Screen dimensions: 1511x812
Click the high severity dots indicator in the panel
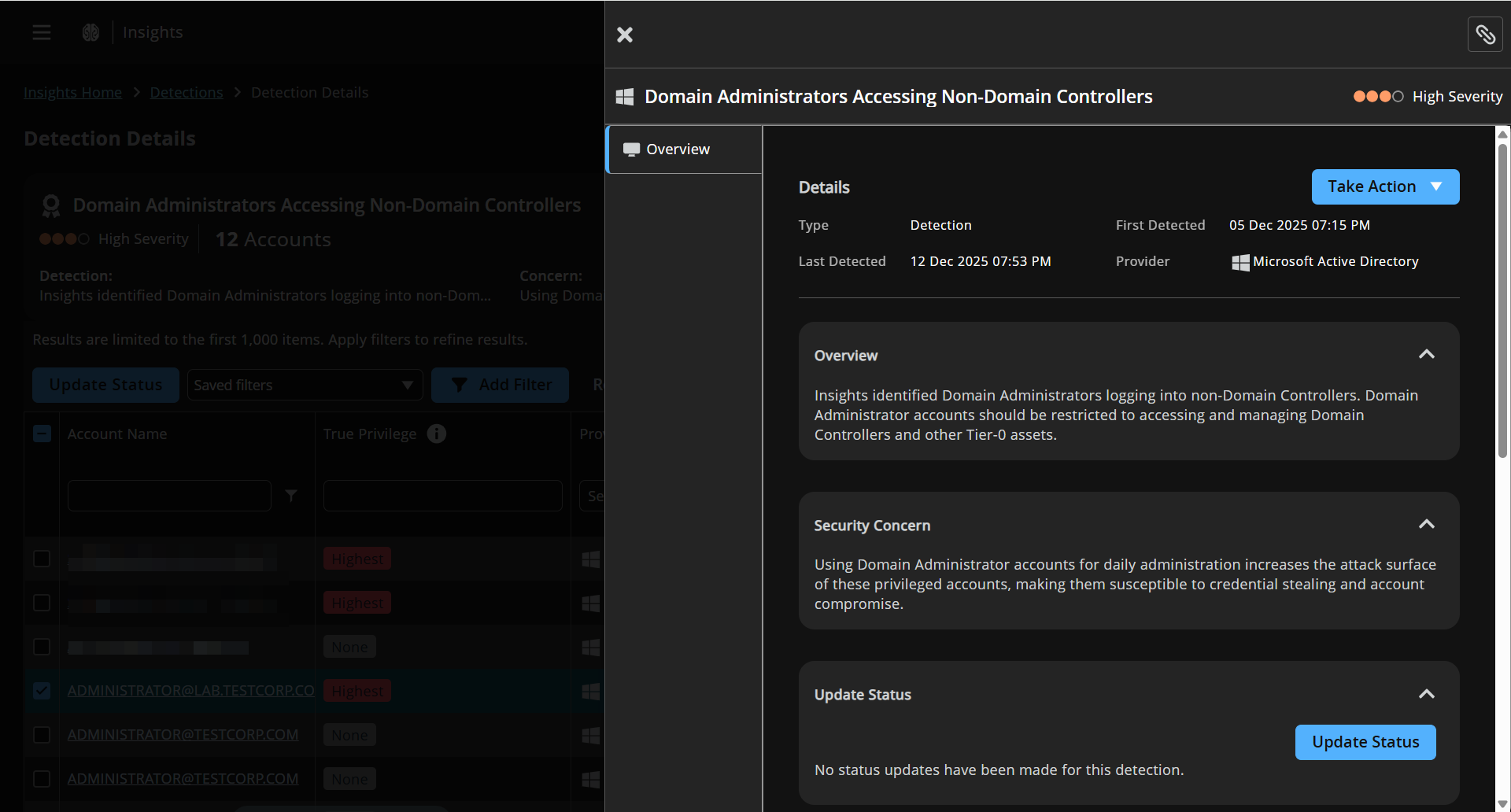click(1378, 97)
